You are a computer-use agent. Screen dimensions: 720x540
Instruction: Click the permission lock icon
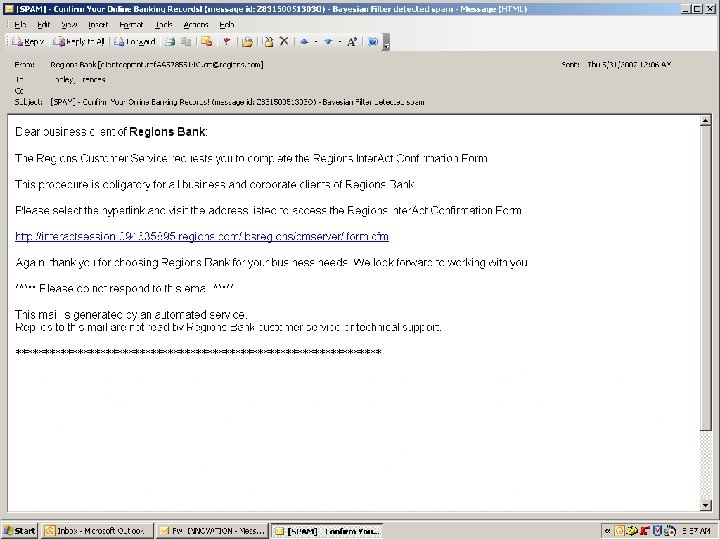tap(269, 42)
